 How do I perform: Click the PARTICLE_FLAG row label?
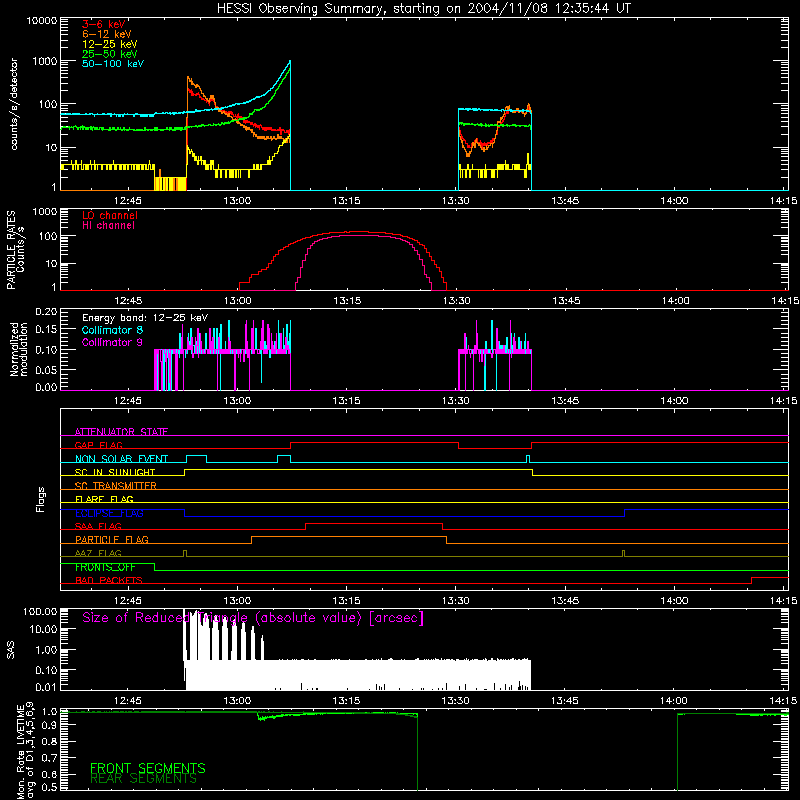pyautogui.click(x=112, y=539)
